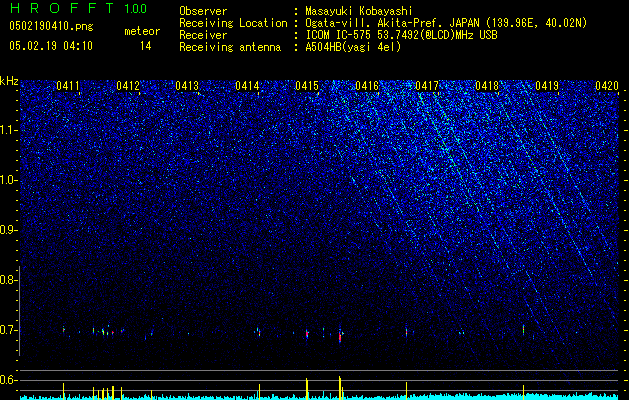The image size is (629, 400).
Task: Click the 'Receiver' field label
Action: (203, 35)
